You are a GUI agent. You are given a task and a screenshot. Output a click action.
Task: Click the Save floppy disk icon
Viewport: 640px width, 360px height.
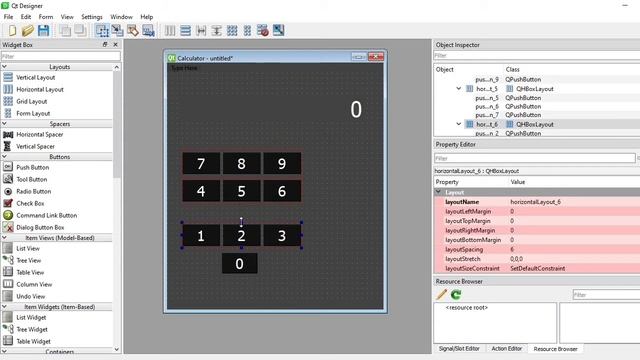[43, 31]
